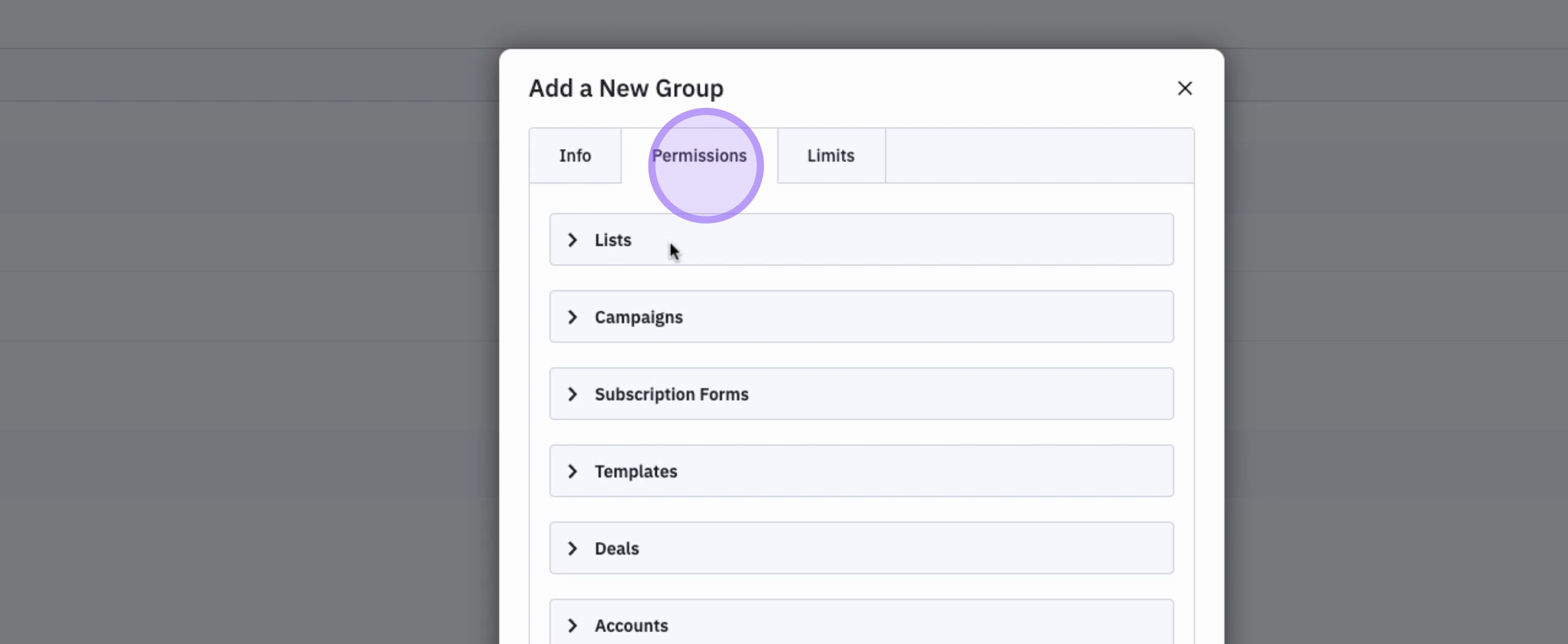This screenshot has height=644, width=1568.
Task: Click the chevron icon next to Deals
Action: tap(572, 549)
